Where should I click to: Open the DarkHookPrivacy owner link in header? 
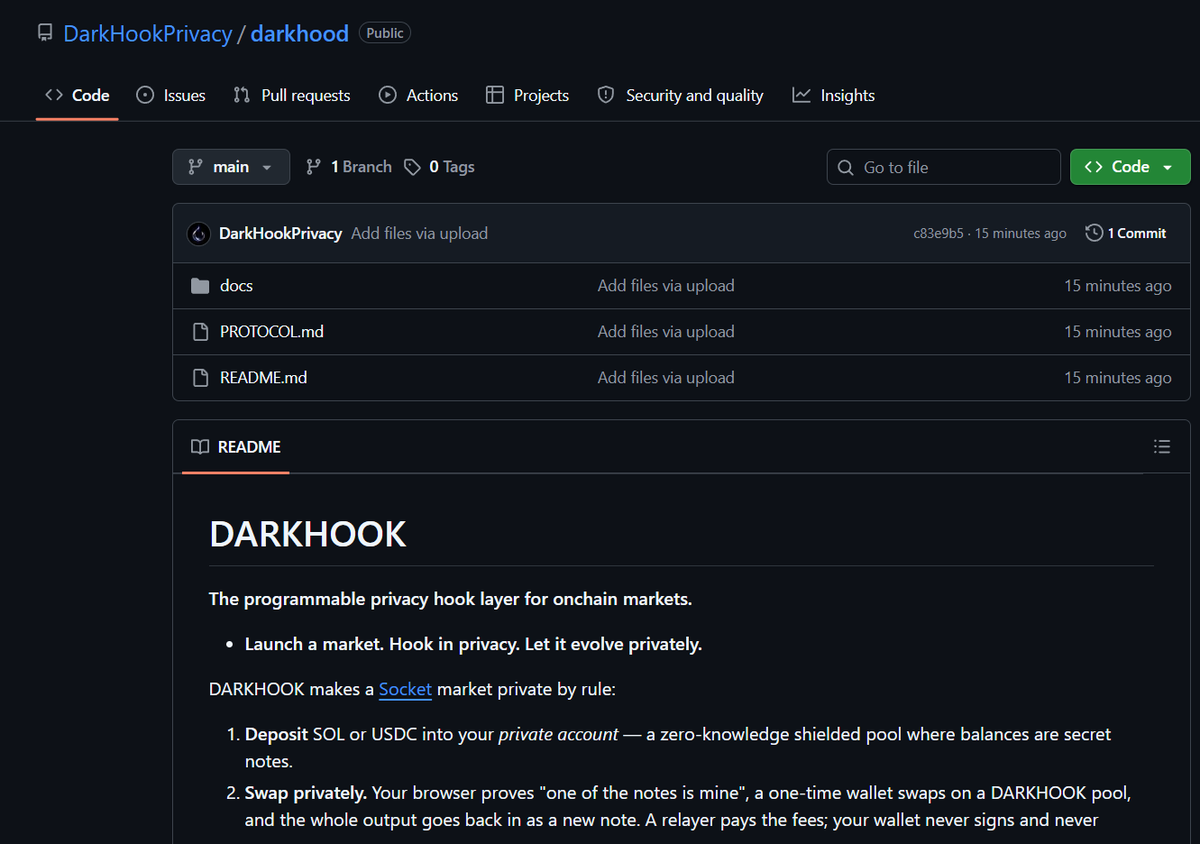[148, 33]
